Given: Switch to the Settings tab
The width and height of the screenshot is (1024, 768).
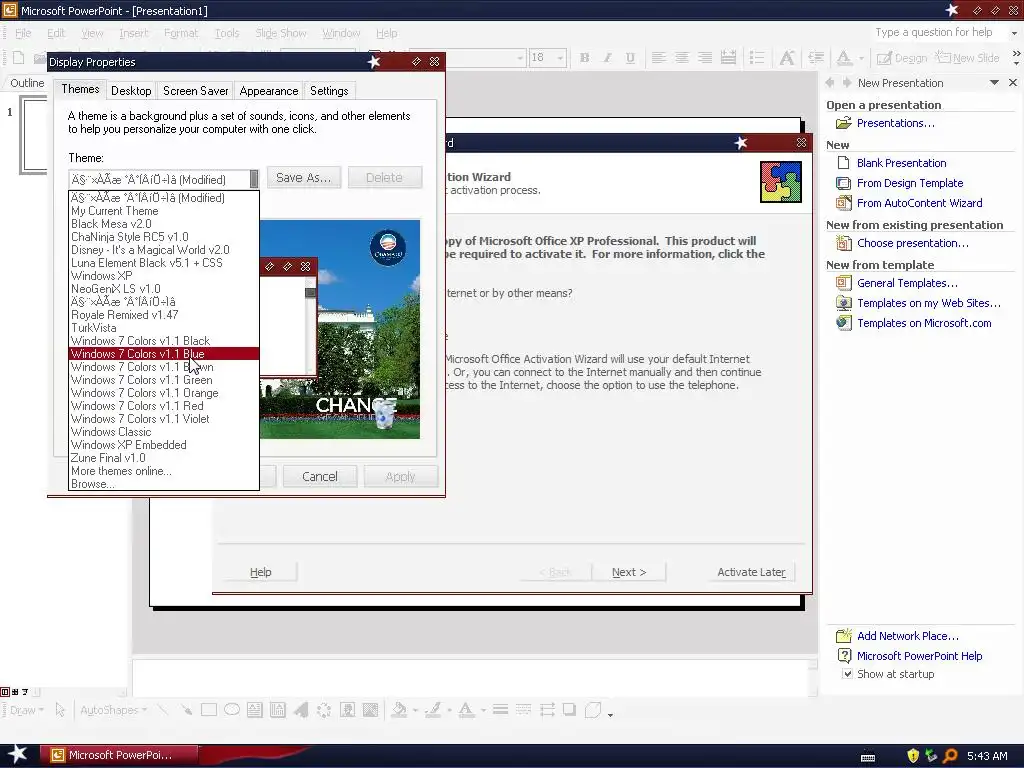Looking at the screenshot, I should click(x=329, y=91).
